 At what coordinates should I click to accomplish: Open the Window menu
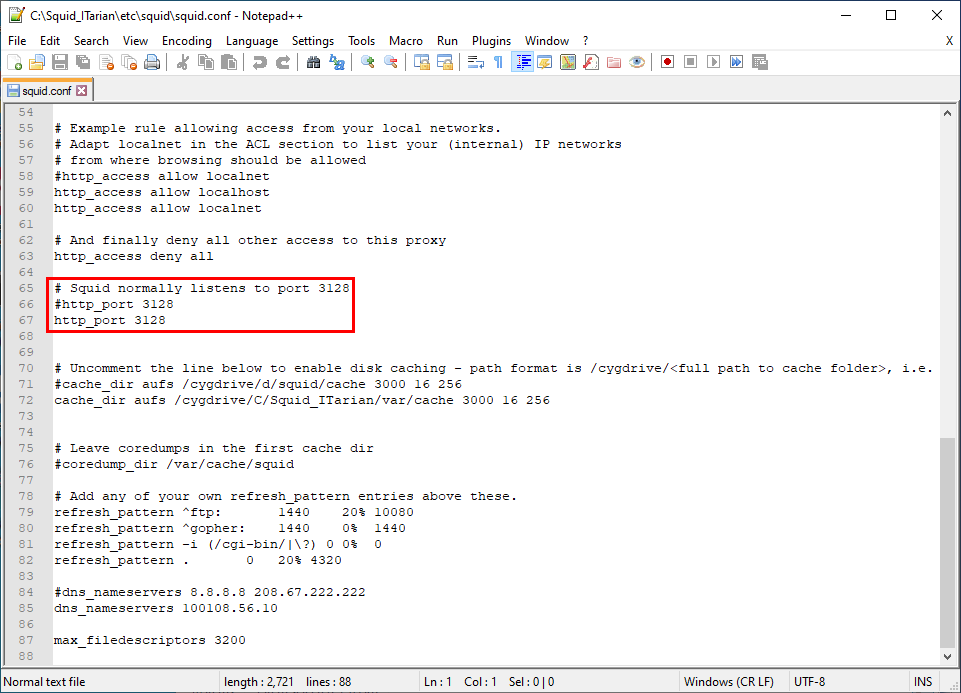547,40
